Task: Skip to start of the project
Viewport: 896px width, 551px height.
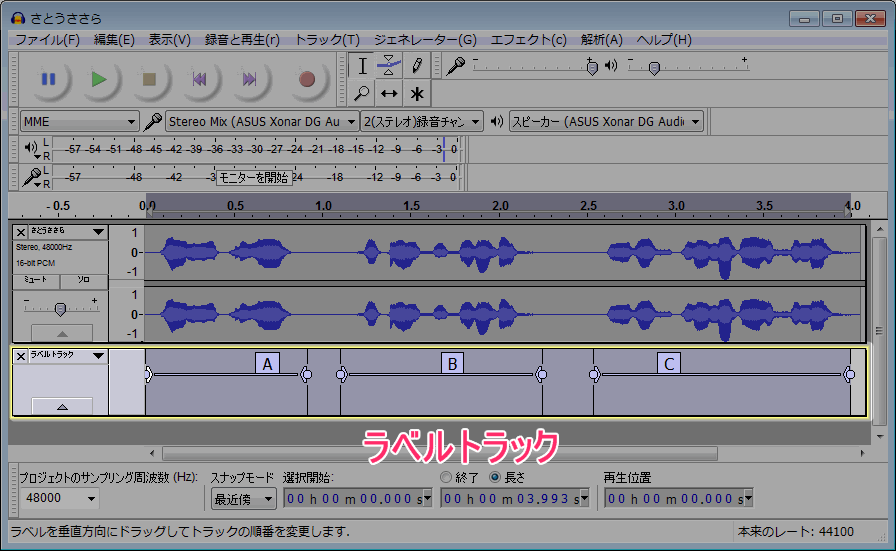Action: [199, 79]
